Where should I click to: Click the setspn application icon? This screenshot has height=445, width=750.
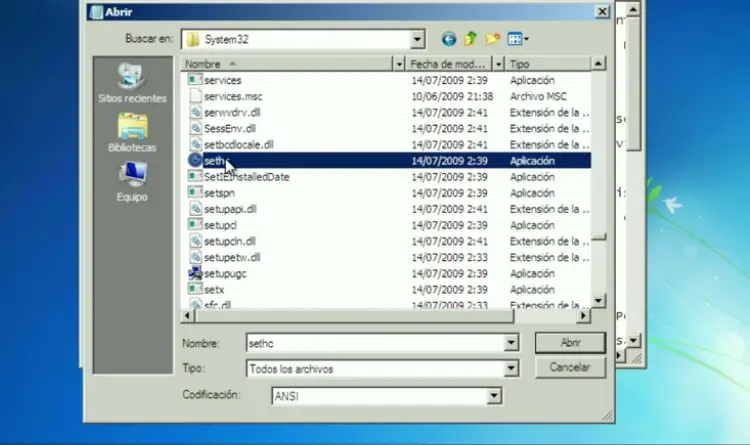[195, 192]
